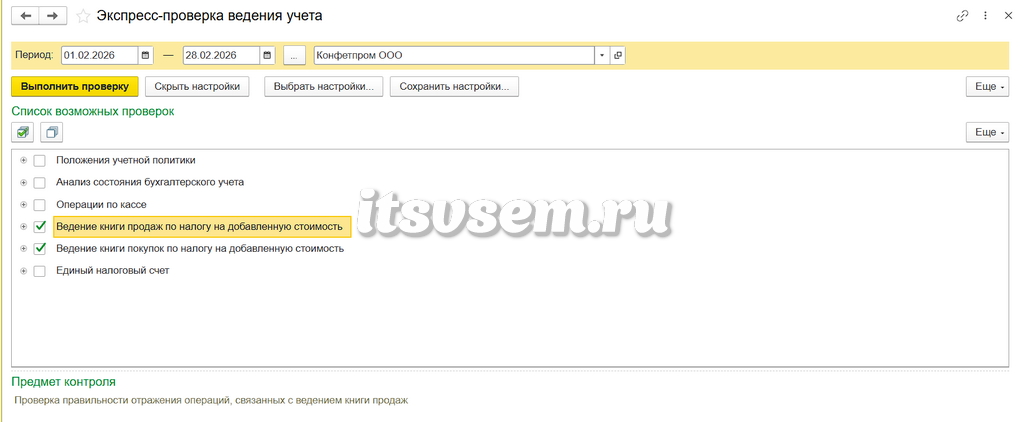Toggle checkbox for Операции по кассе
1024x422 pixels.
[x=40, y=204]
